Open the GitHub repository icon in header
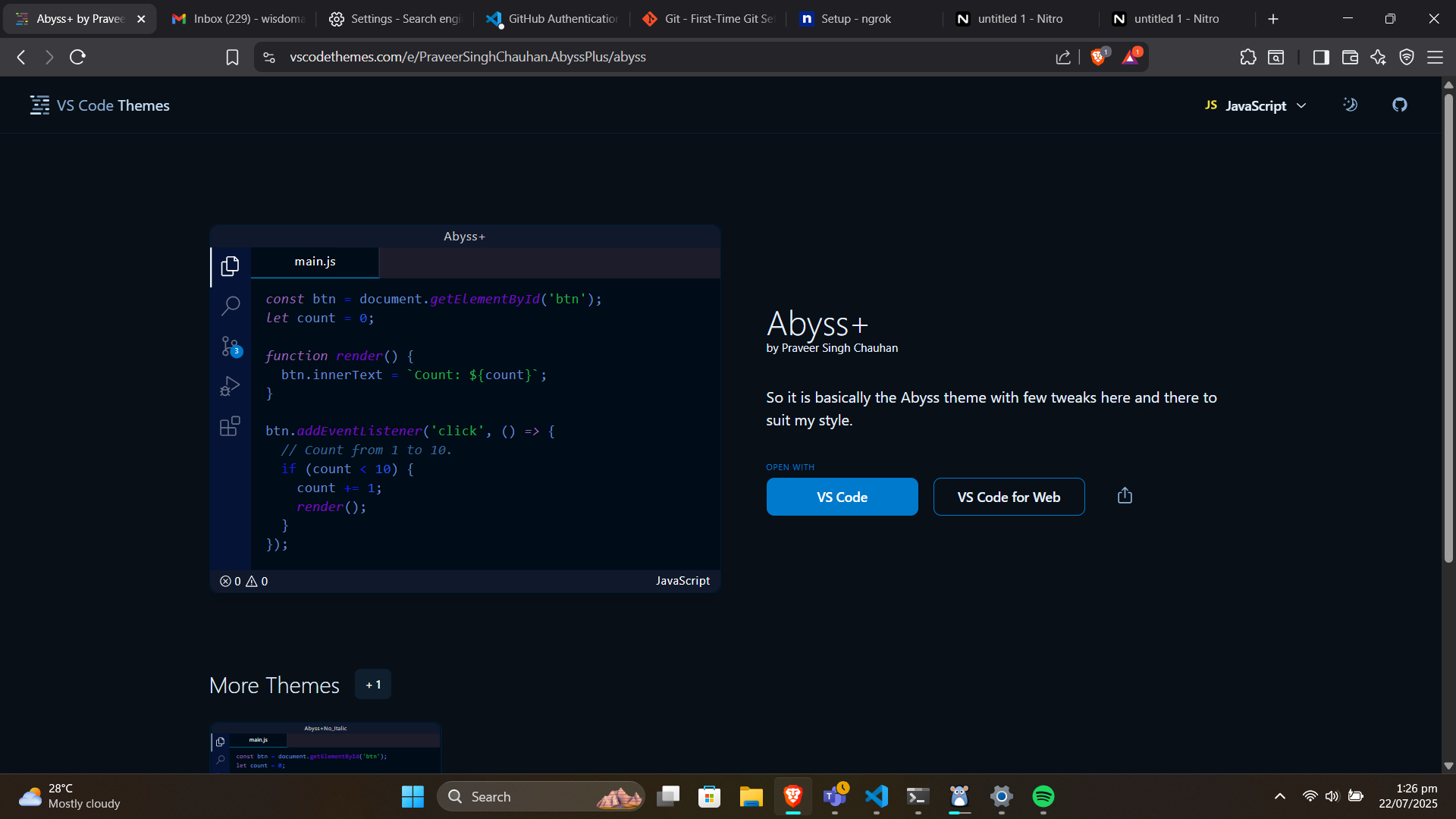This screenshot has width=1456, height=819. (x=1399, y=105)
